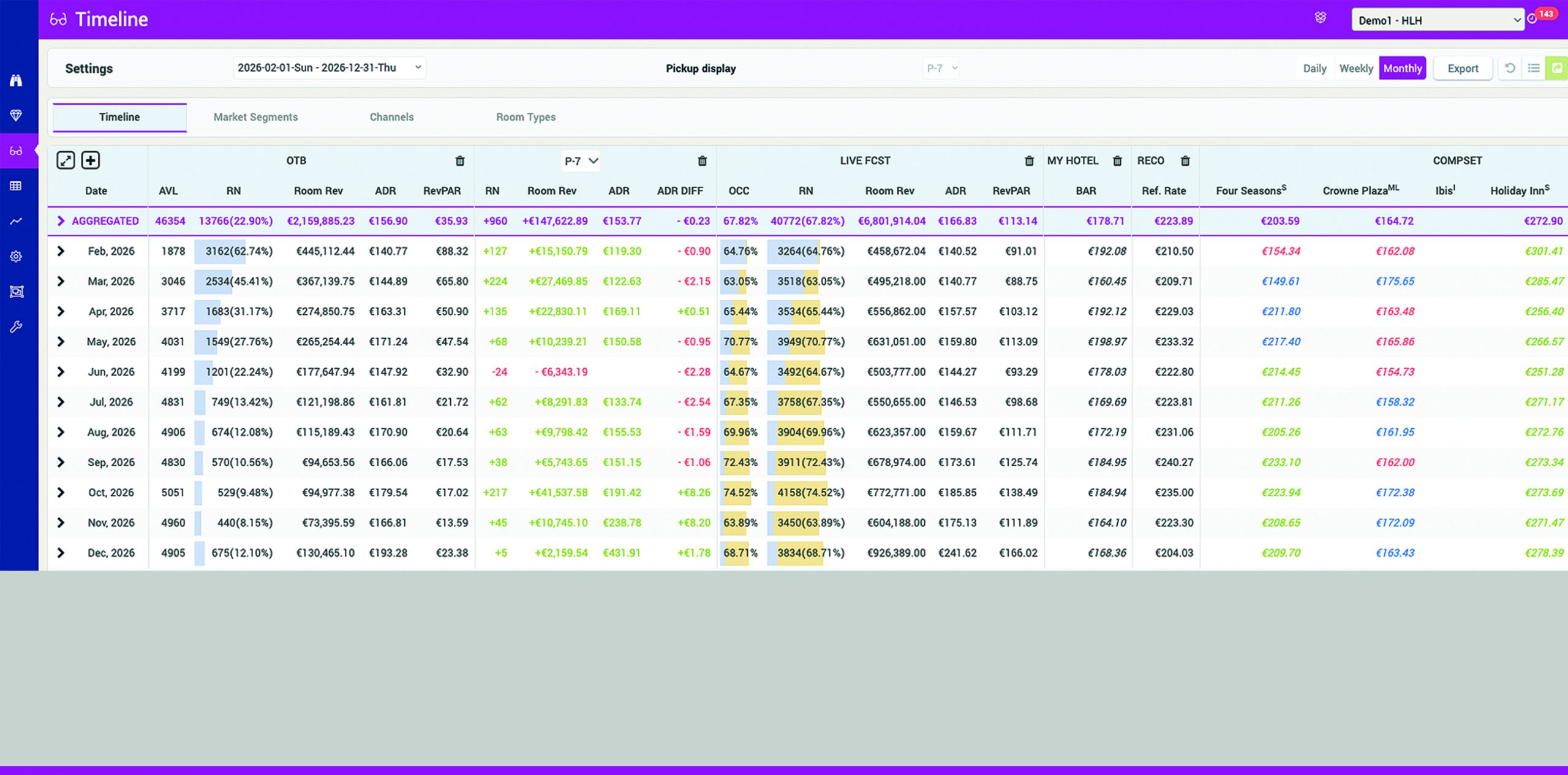Screen dimensions: 1568x775
Task: Open the date range dropdown
Action: point(329,67)
